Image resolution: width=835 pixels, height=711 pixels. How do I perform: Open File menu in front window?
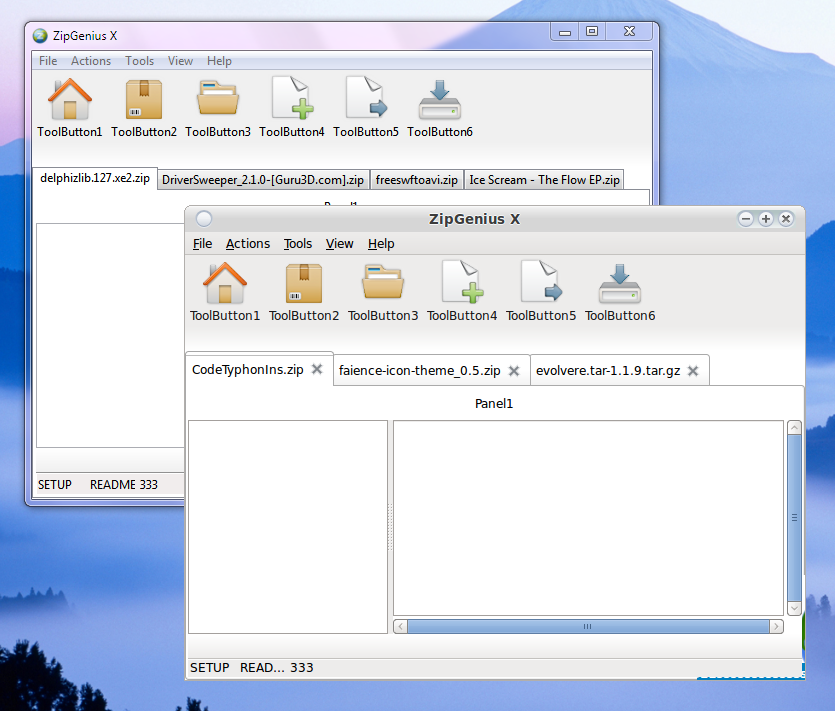202,243
